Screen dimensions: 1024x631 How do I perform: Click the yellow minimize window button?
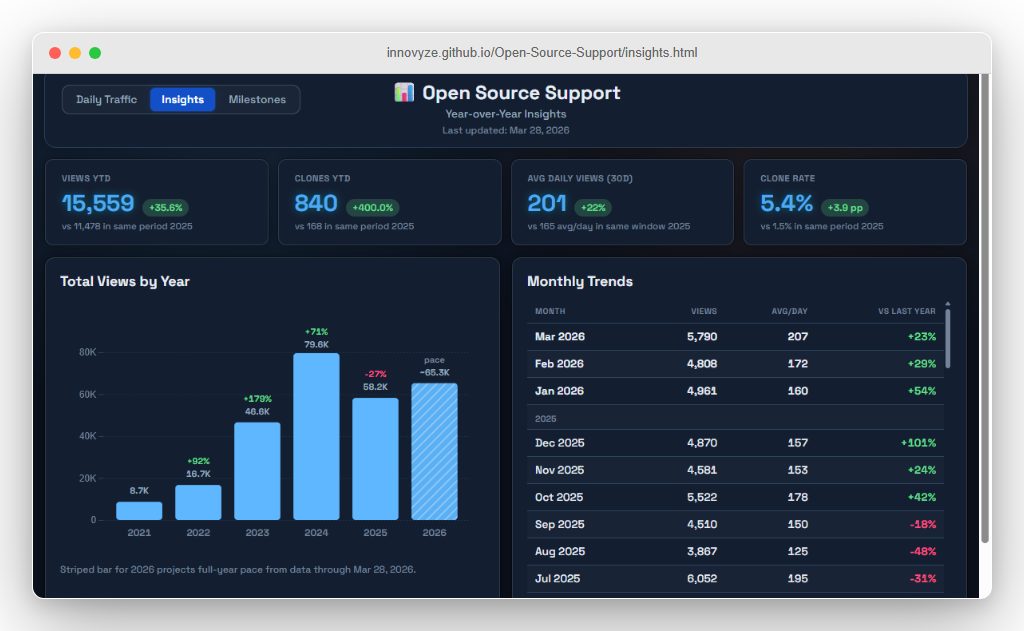[75, 53]
